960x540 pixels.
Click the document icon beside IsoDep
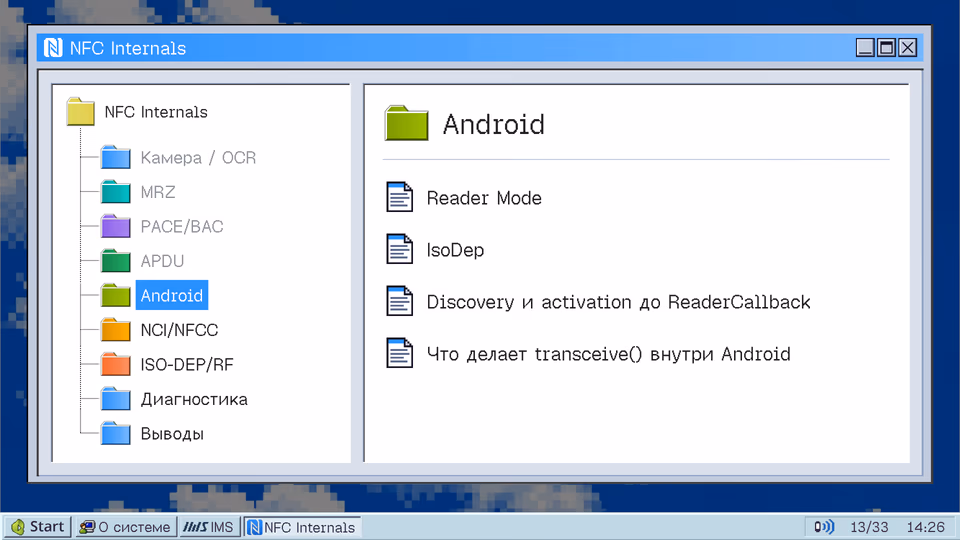point(400,249)
